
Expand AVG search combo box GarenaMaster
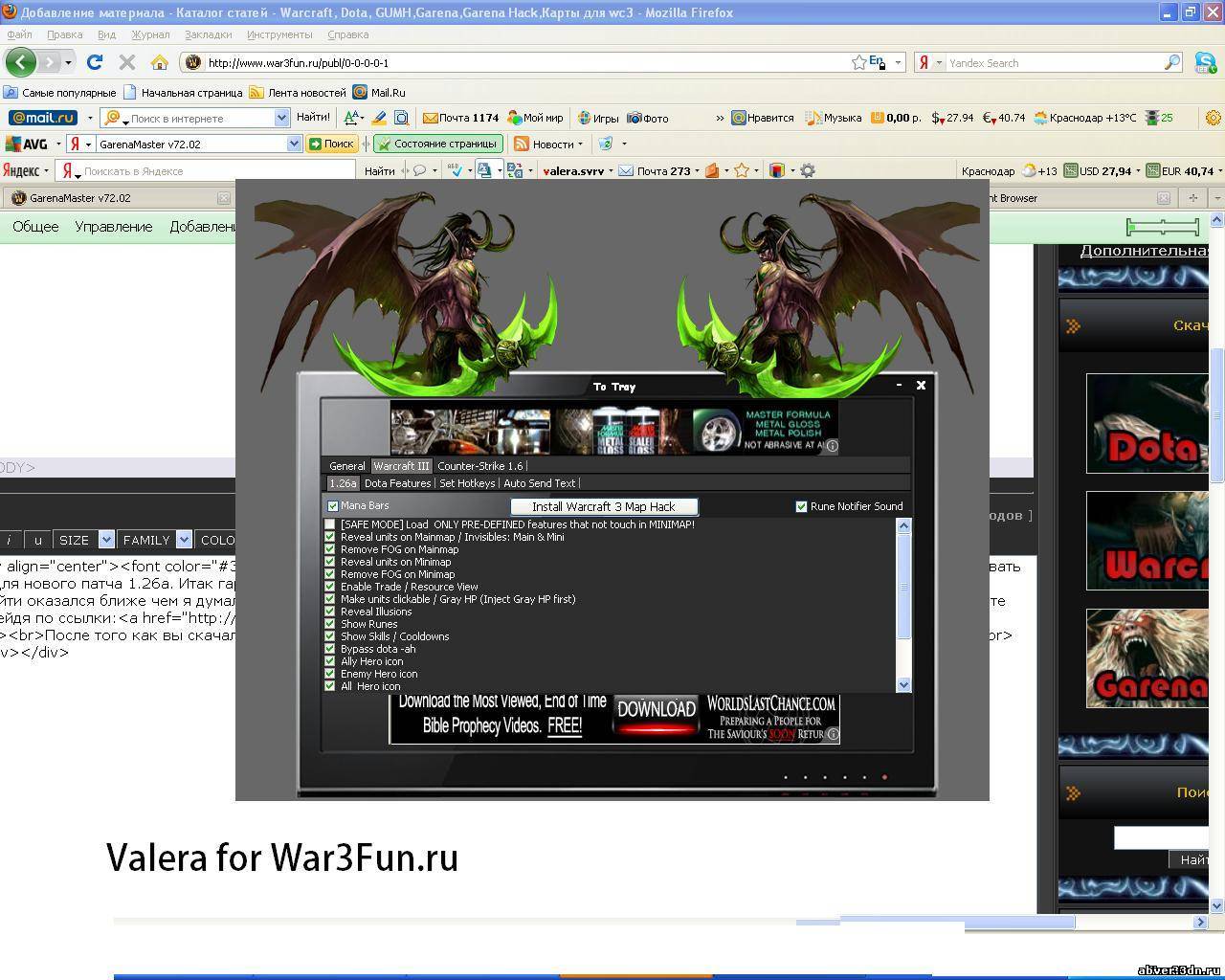(x=294, y=144)
